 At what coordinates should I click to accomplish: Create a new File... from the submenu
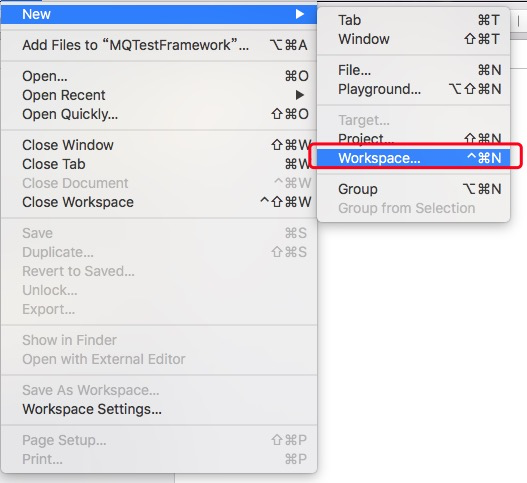413,70
